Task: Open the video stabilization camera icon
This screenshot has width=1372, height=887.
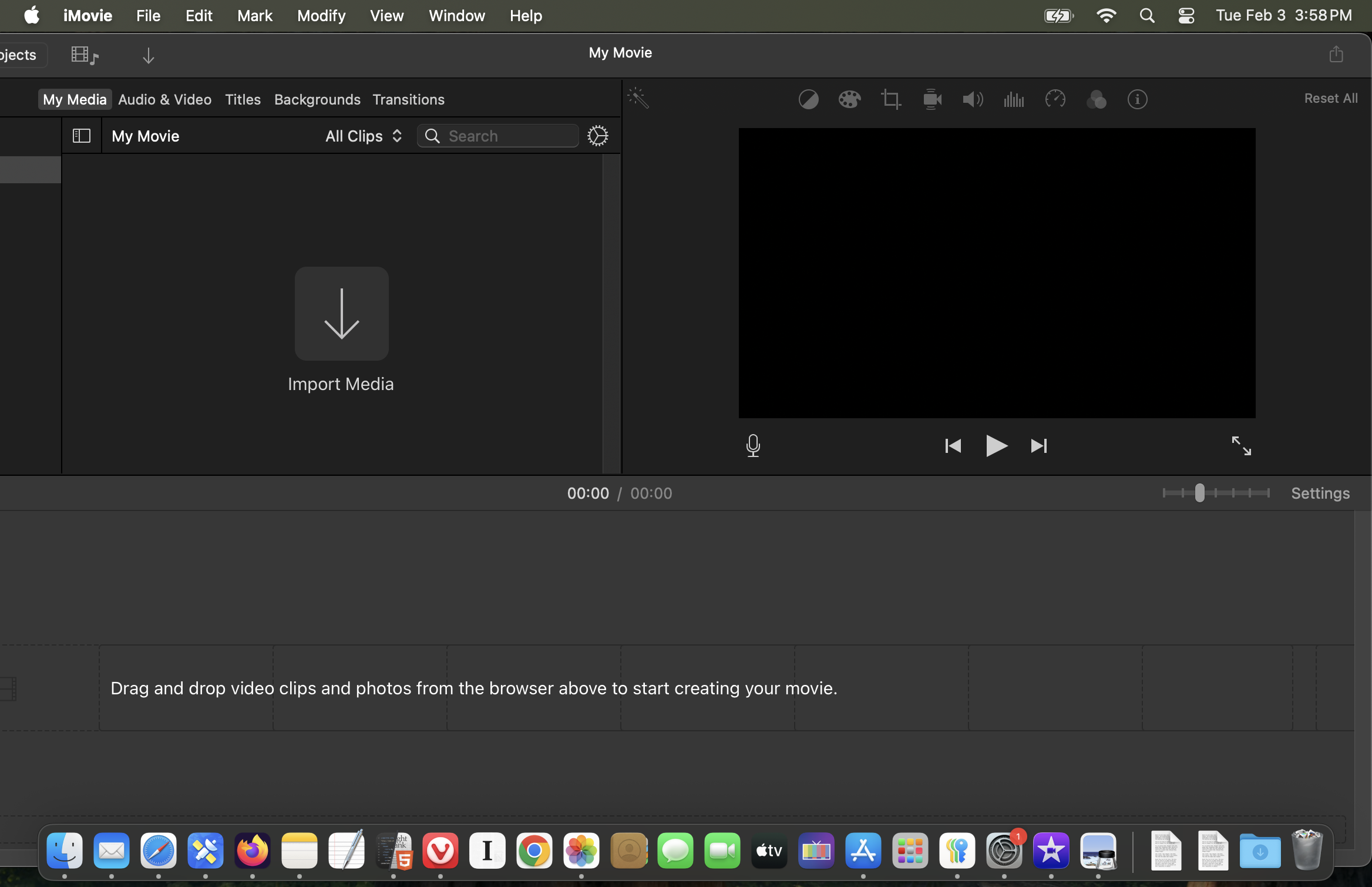Action: click(932, 99)
